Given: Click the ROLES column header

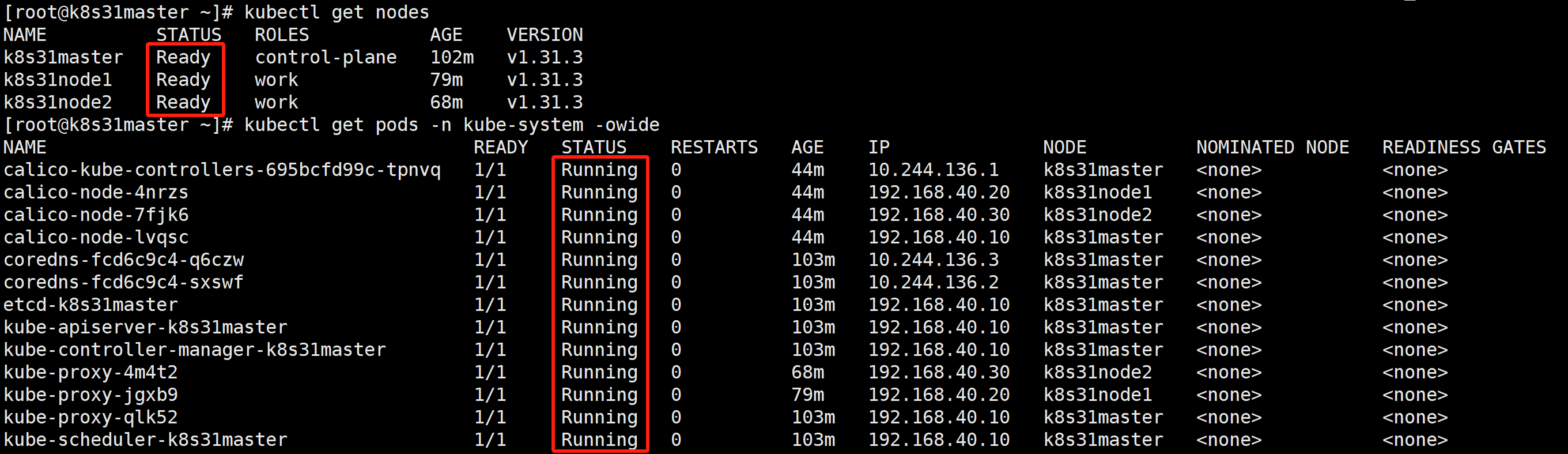Looking at the screenshot, I should [x=282, y=35].
